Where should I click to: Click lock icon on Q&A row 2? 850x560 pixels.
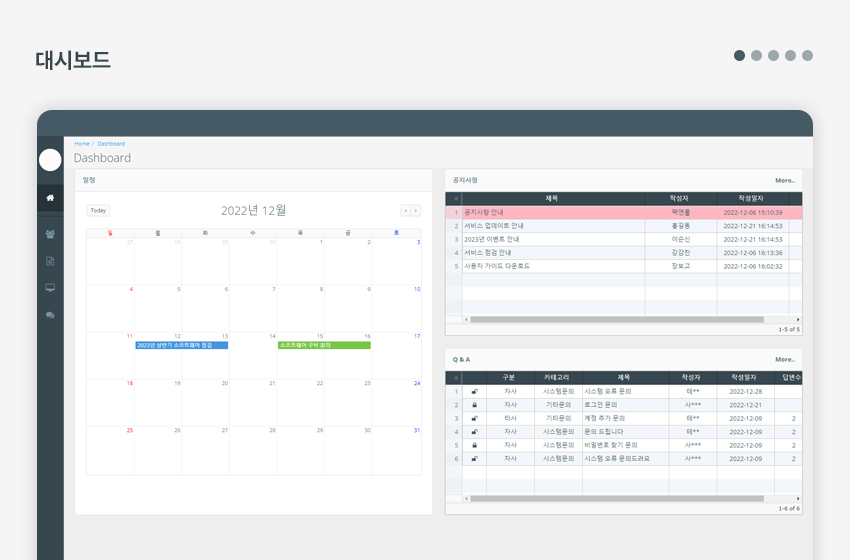474,405
